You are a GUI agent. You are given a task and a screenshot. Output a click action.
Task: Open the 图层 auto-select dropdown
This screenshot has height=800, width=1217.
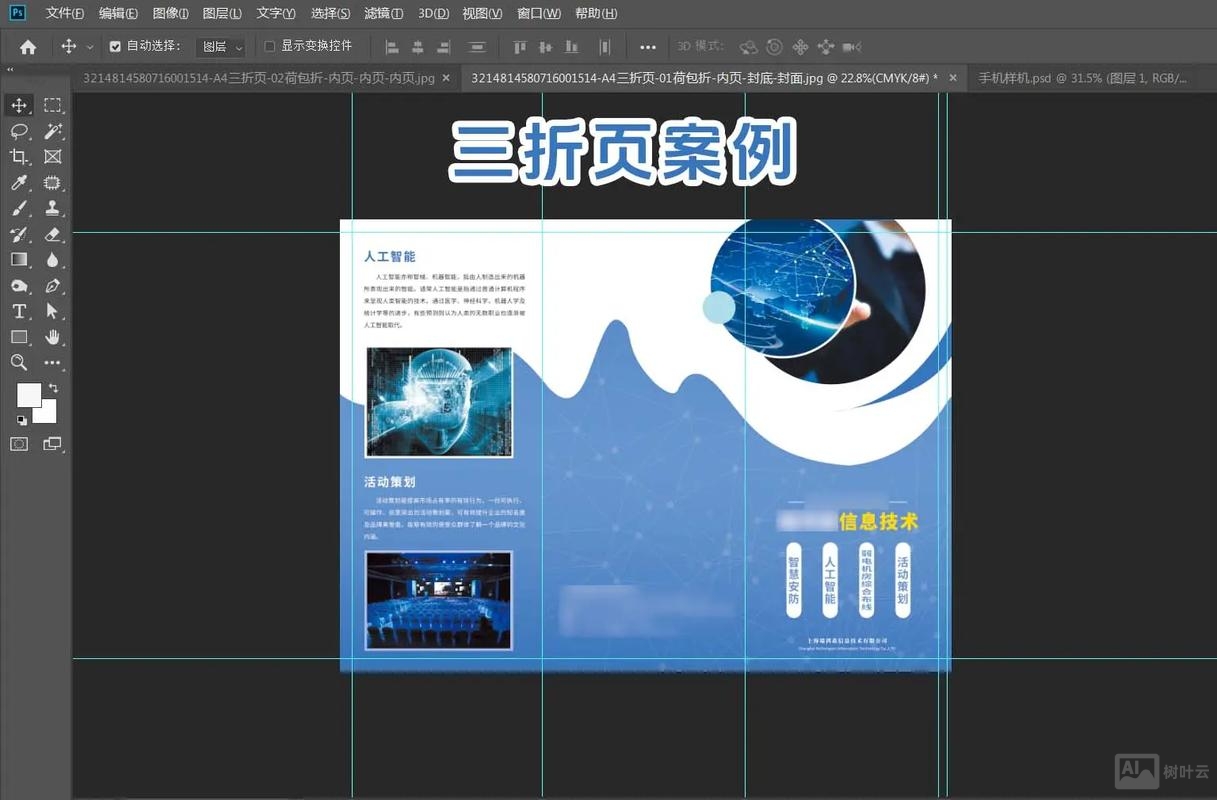(220, 46)
